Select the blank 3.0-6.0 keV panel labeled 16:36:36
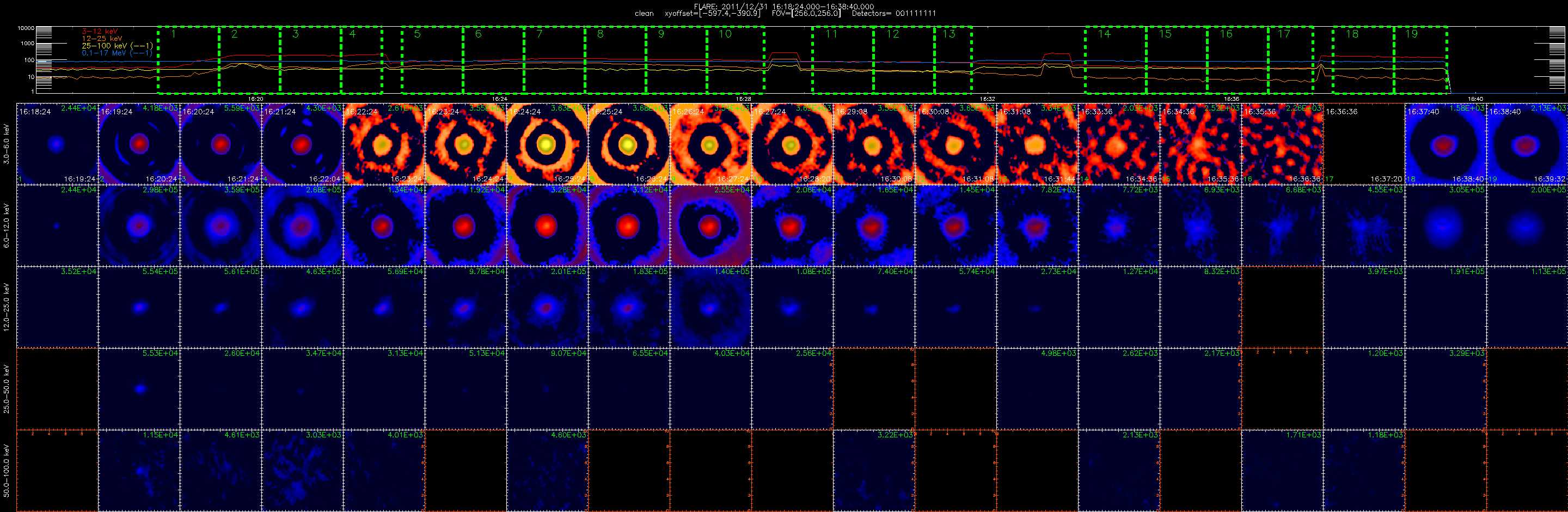This screenshot has height=512, width=1568. [1363, 144]
